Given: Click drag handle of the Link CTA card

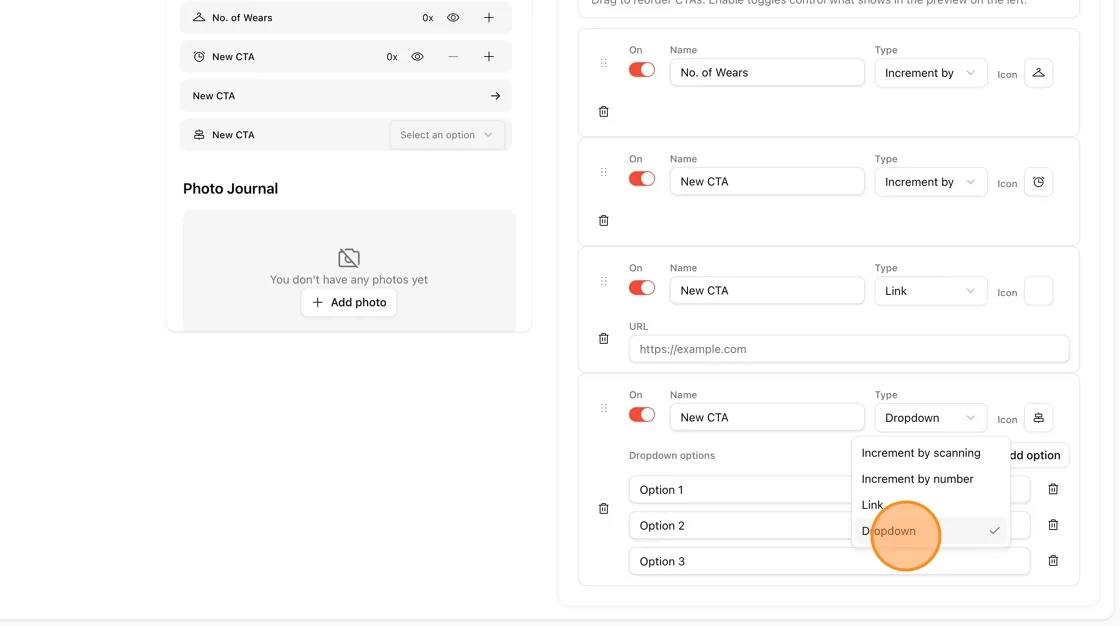Looking at the screenshot, I should [x=604, y=281].
